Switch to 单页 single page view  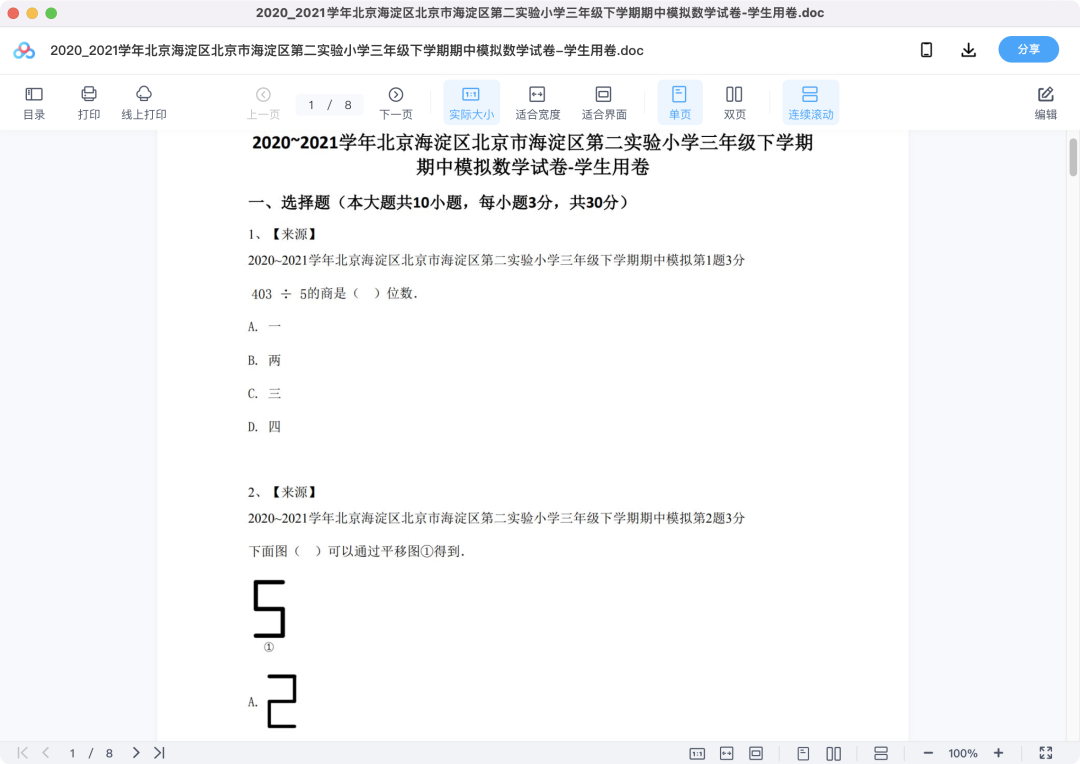[x=679, y=103]
